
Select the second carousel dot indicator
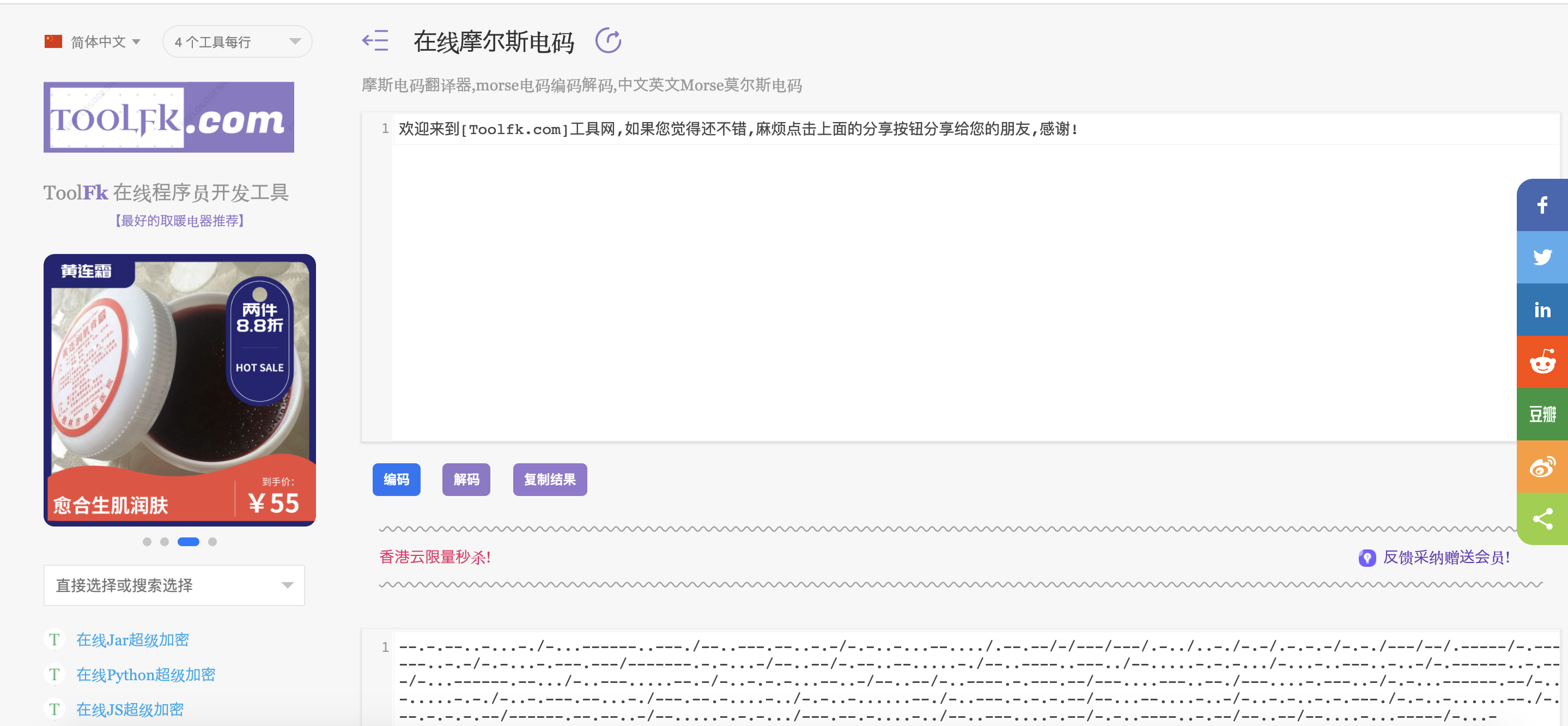click(165, 541)
